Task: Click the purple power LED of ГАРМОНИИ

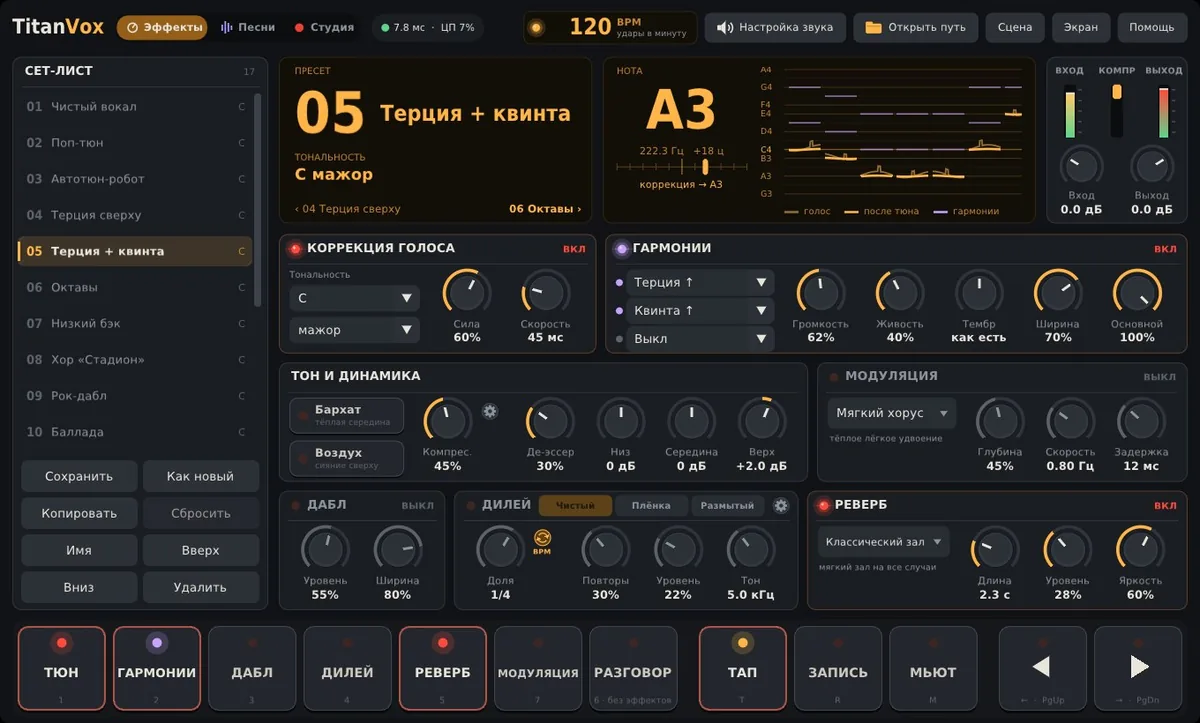Action: tap(621, 249)
